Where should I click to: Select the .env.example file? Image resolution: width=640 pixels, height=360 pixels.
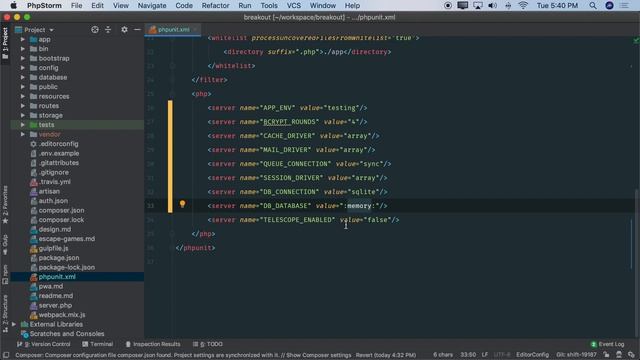[x=59, y=153]
